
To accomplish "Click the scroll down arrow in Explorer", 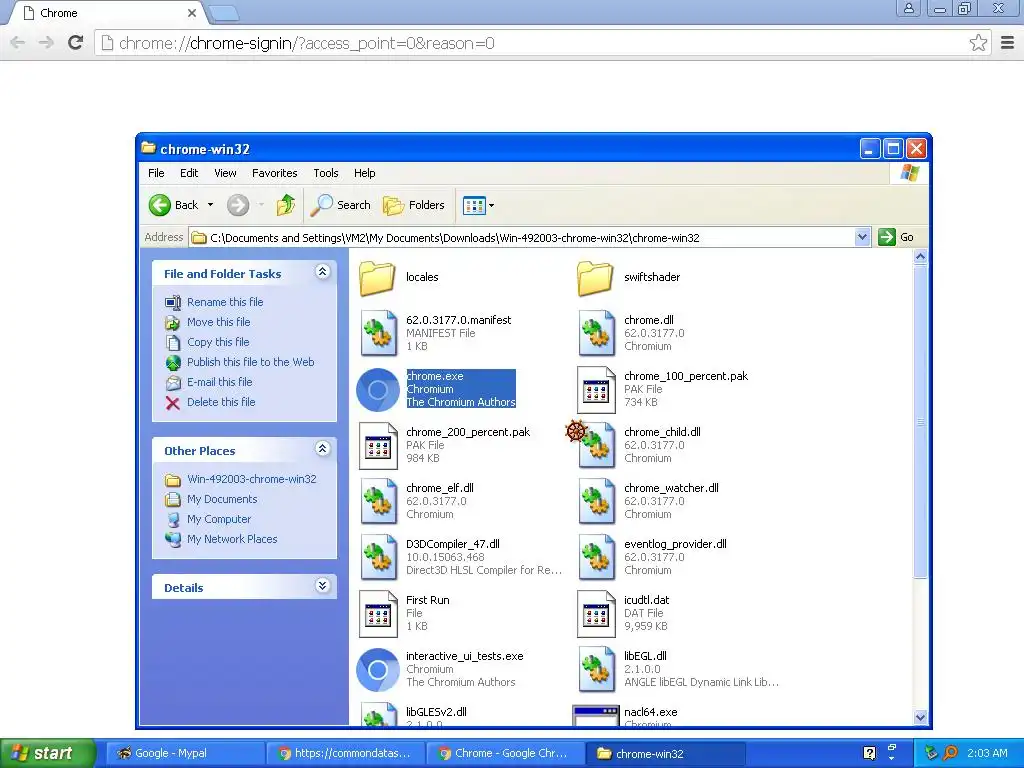I will tap(920, 717).
